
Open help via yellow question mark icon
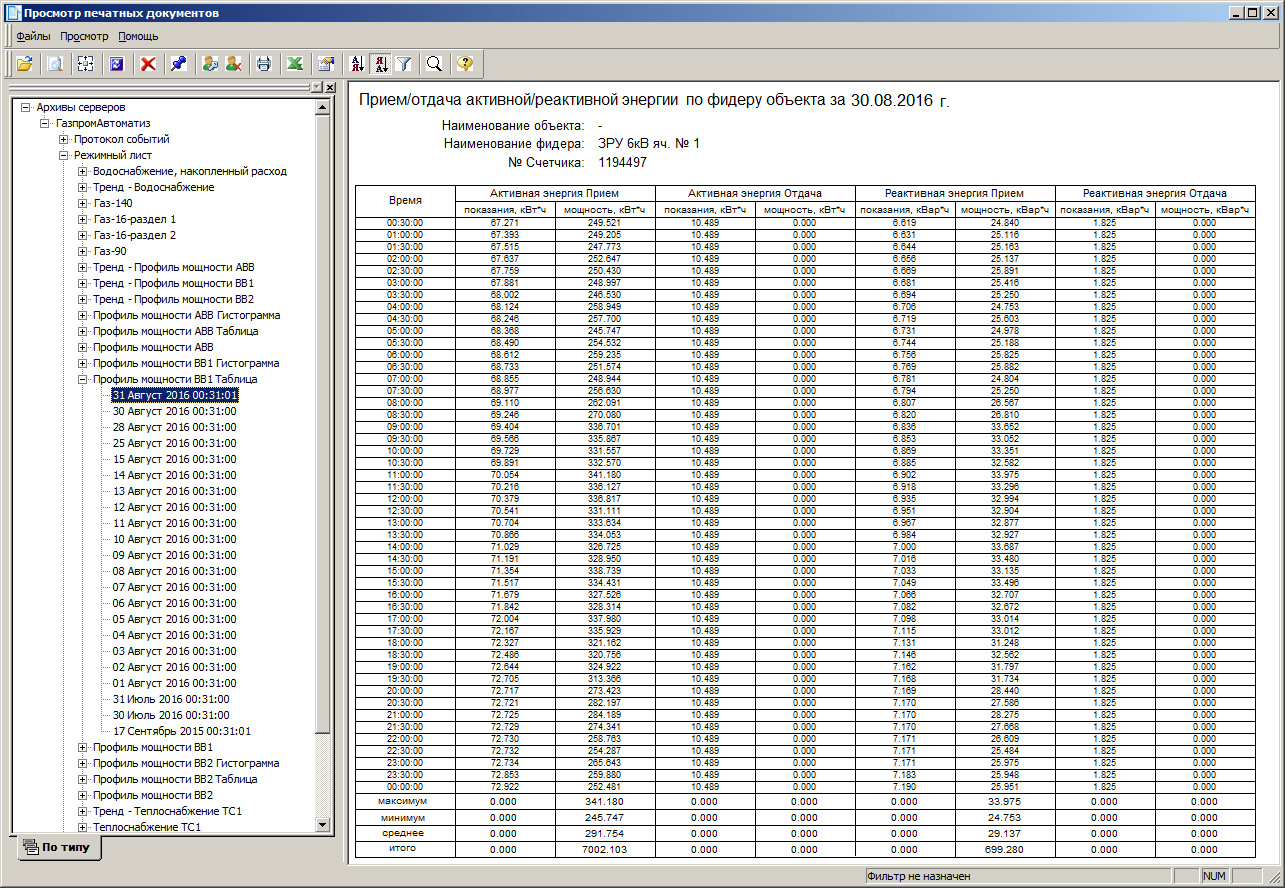coord(464,64)
